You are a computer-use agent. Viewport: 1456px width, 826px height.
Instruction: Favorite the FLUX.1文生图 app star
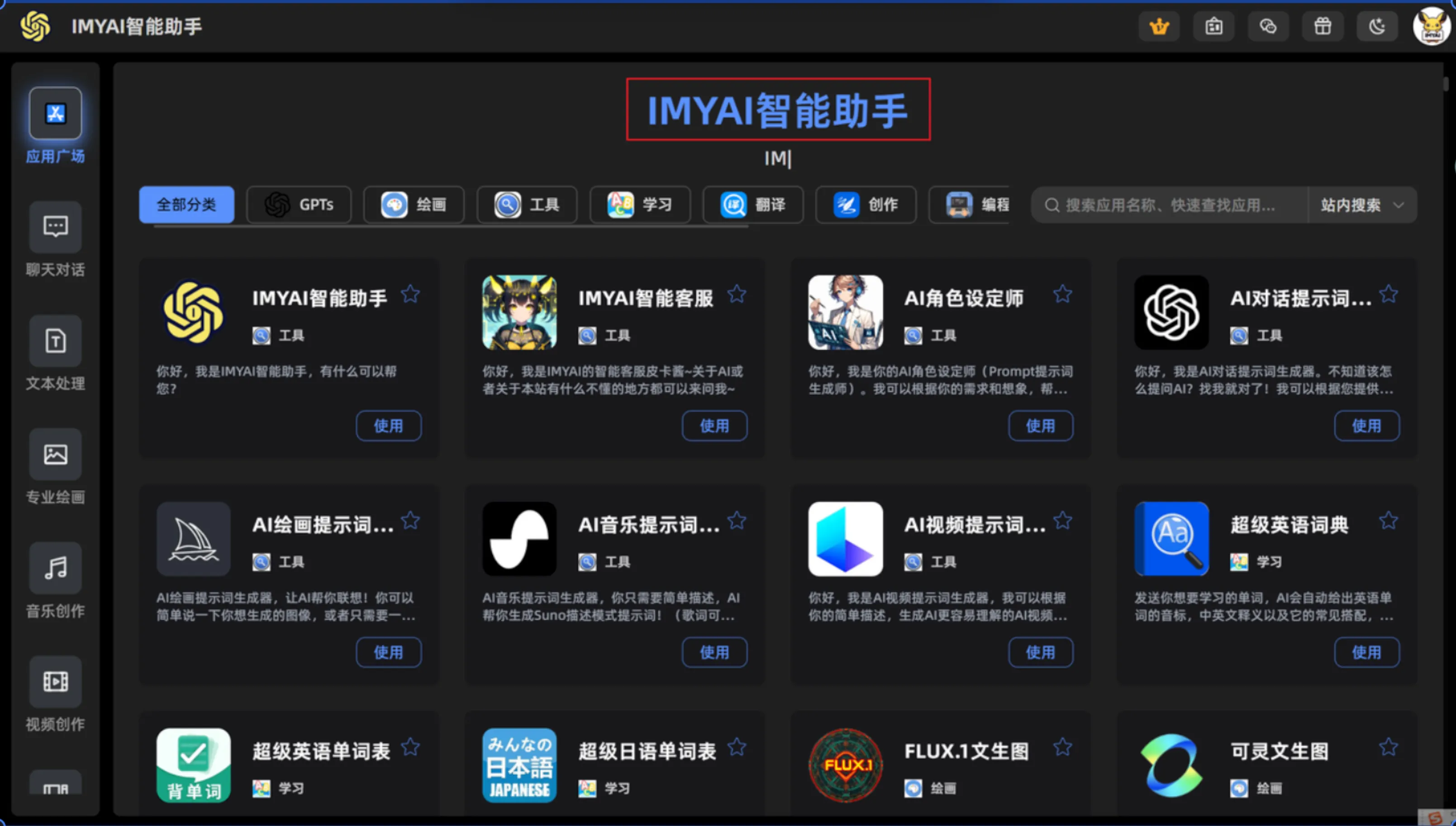(x=1063, y=747)
